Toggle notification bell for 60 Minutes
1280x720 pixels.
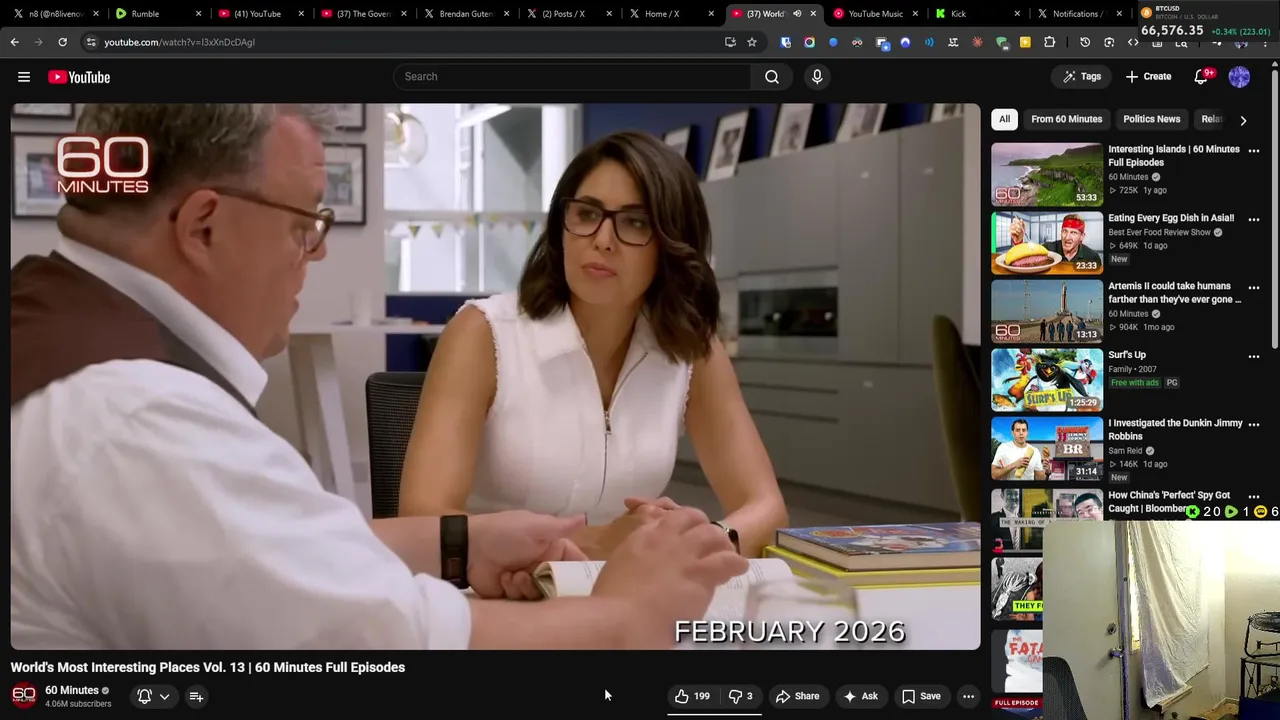coord(144,696)
